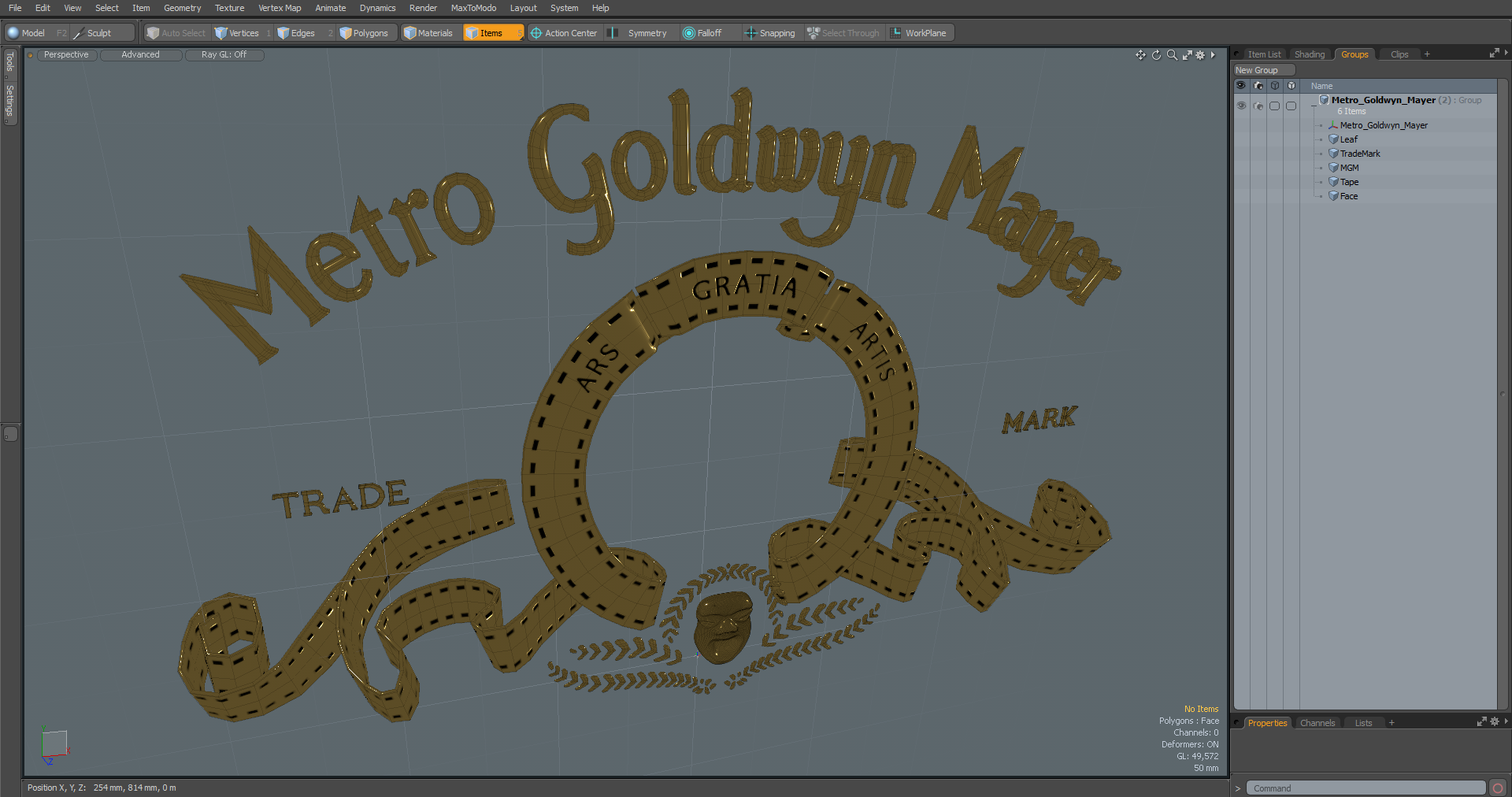
Task: Click the wireframe cube column header
Action: [x=1274, y=86]
